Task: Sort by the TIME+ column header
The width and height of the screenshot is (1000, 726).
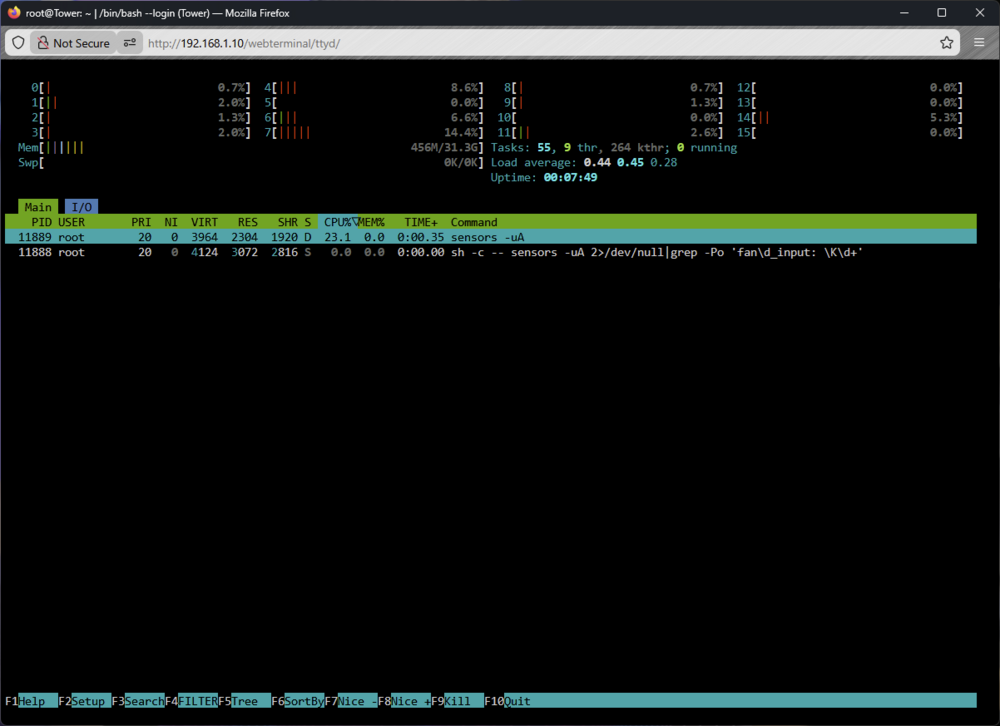Action: (421, 222)
